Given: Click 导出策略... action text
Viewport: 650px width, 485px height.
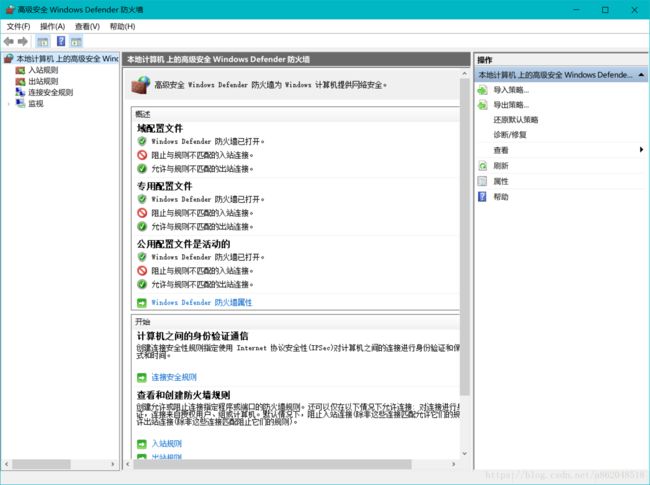Looking at the screenshot, I should pyautogui.click(x=511, y=104).
